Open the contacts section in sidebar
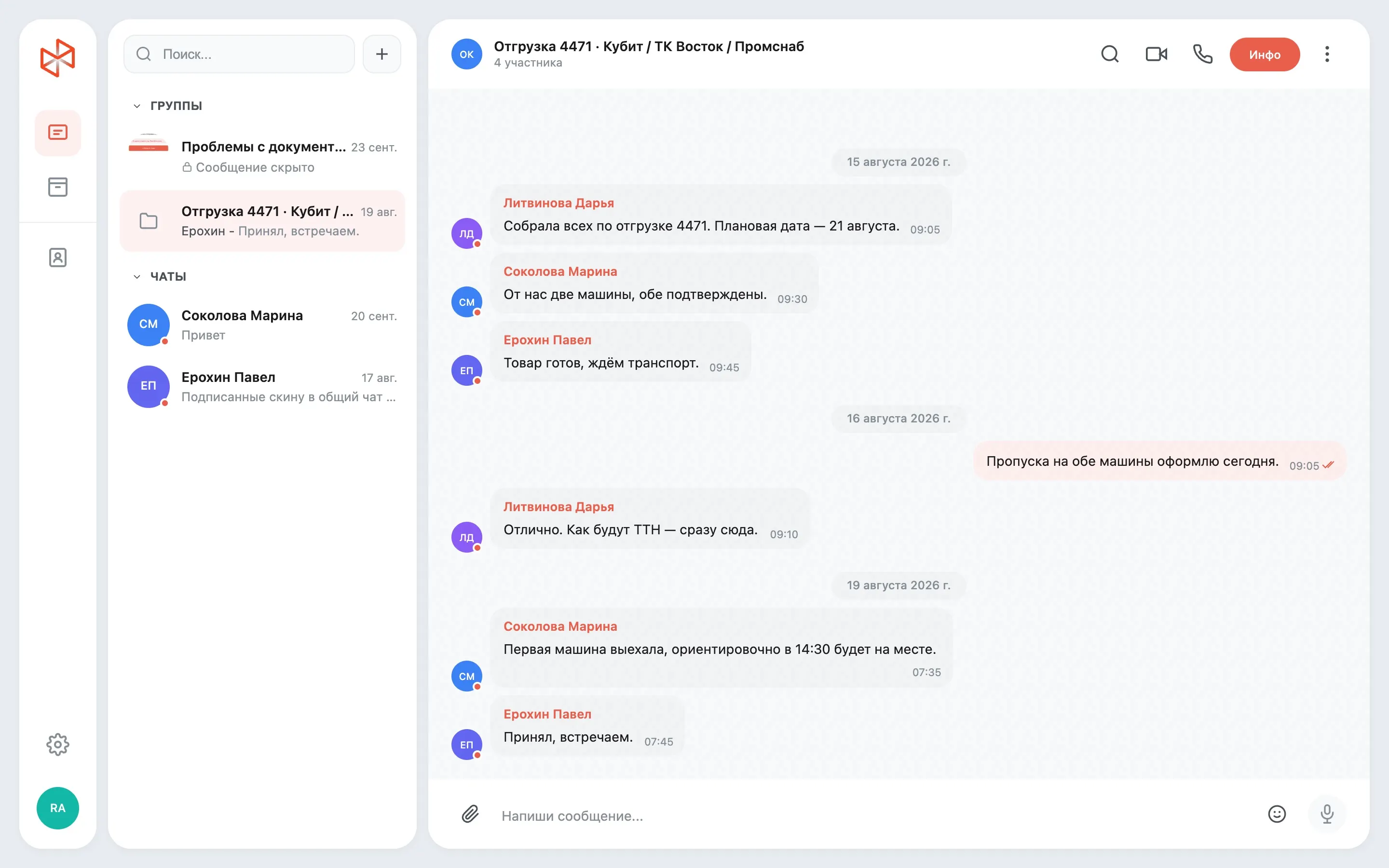 57,257
